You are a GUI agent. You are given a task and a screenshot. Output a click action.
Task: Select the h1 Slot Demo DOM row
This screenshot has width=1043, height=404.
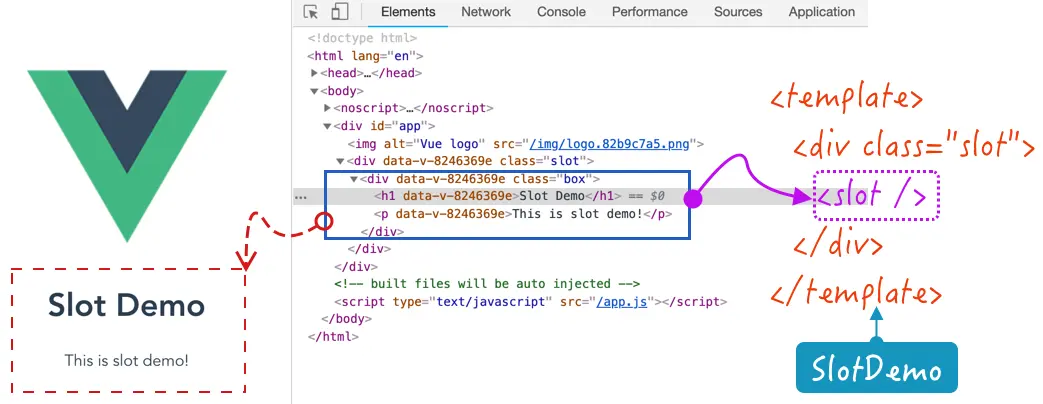coord(519,196)
